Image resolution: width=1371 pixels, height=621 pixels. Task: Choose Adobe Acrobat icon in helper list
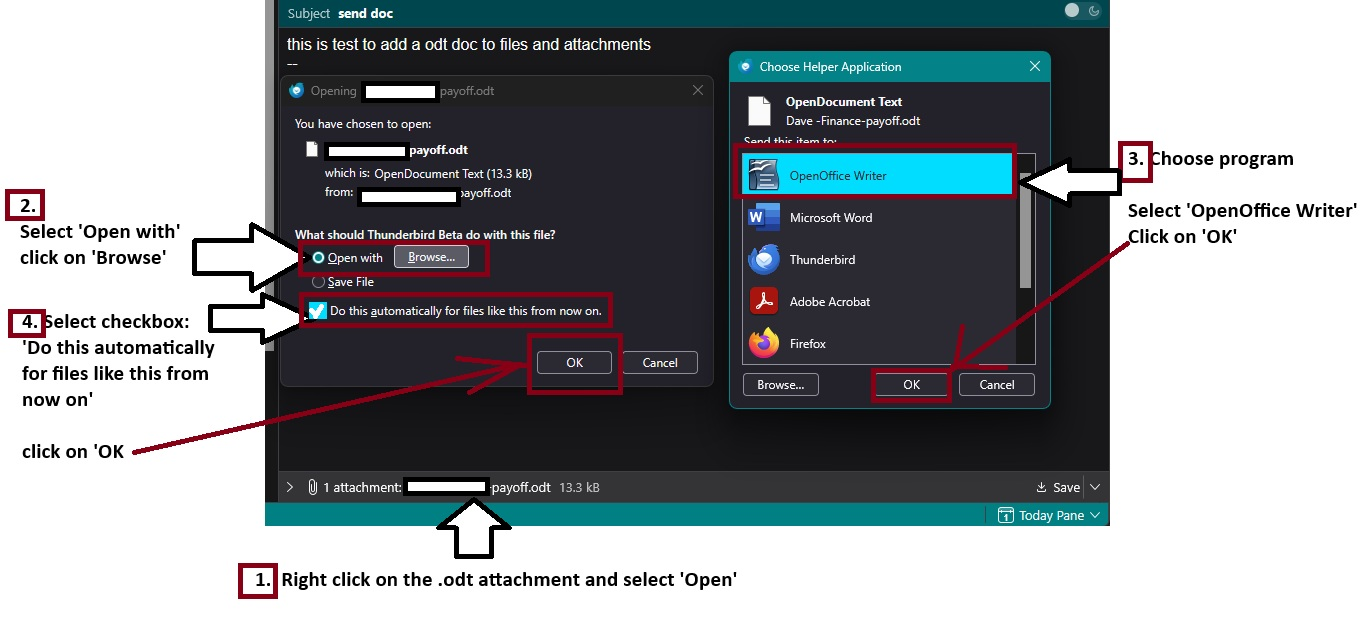pyautogui.click(x=764, y=301)
